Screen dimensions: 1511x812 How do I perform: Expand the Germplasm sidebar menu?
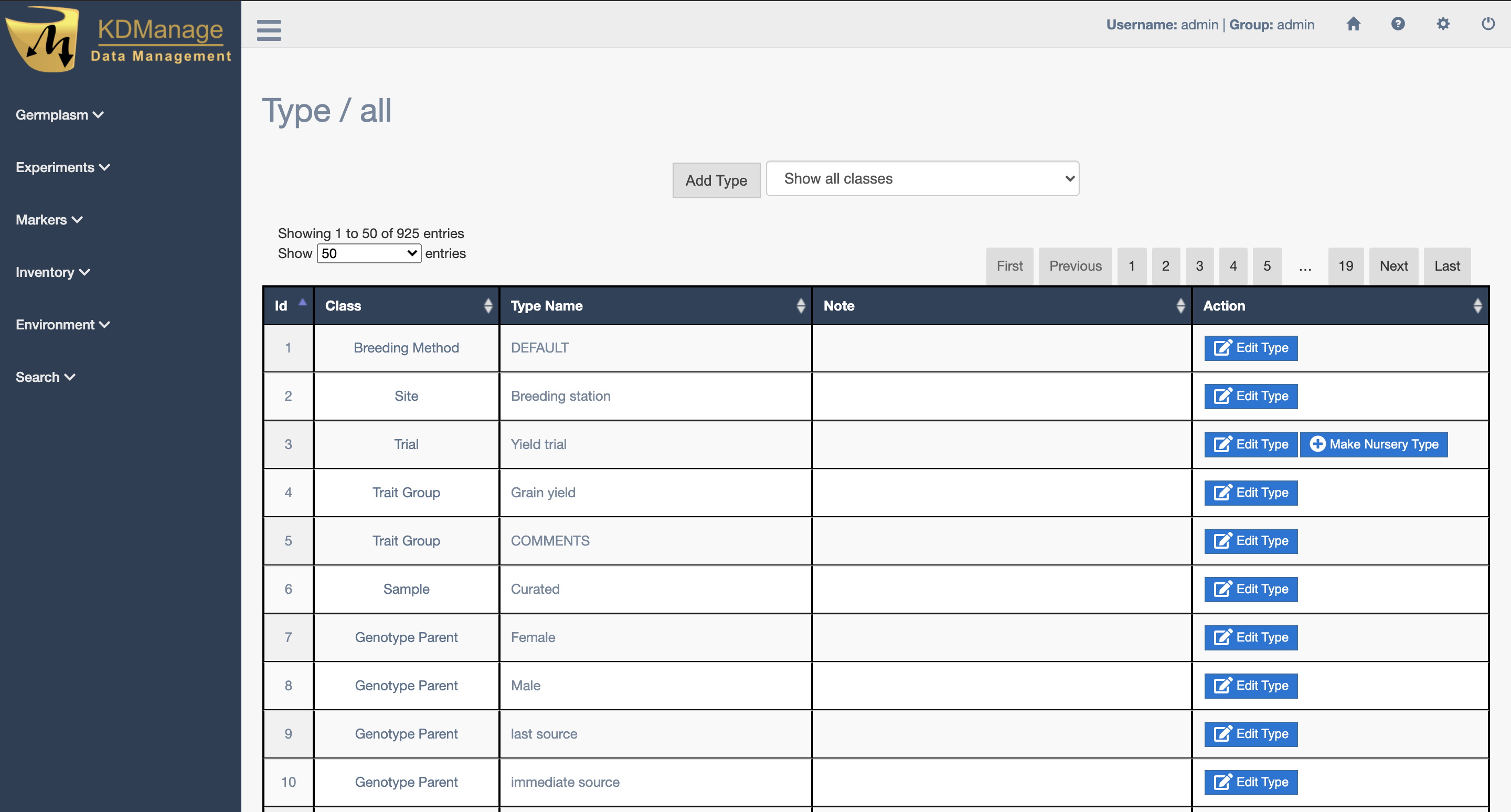[x=59, y=115]
